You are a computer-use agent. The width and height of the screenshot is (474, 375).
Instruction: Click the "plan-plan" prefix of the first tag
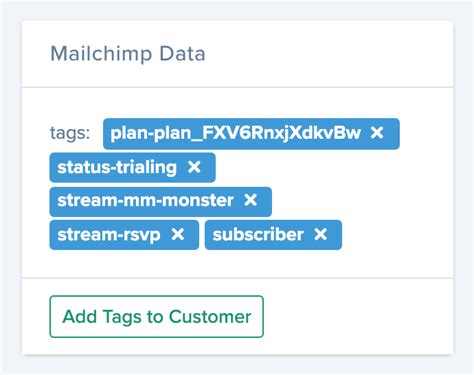click(151, 133)
